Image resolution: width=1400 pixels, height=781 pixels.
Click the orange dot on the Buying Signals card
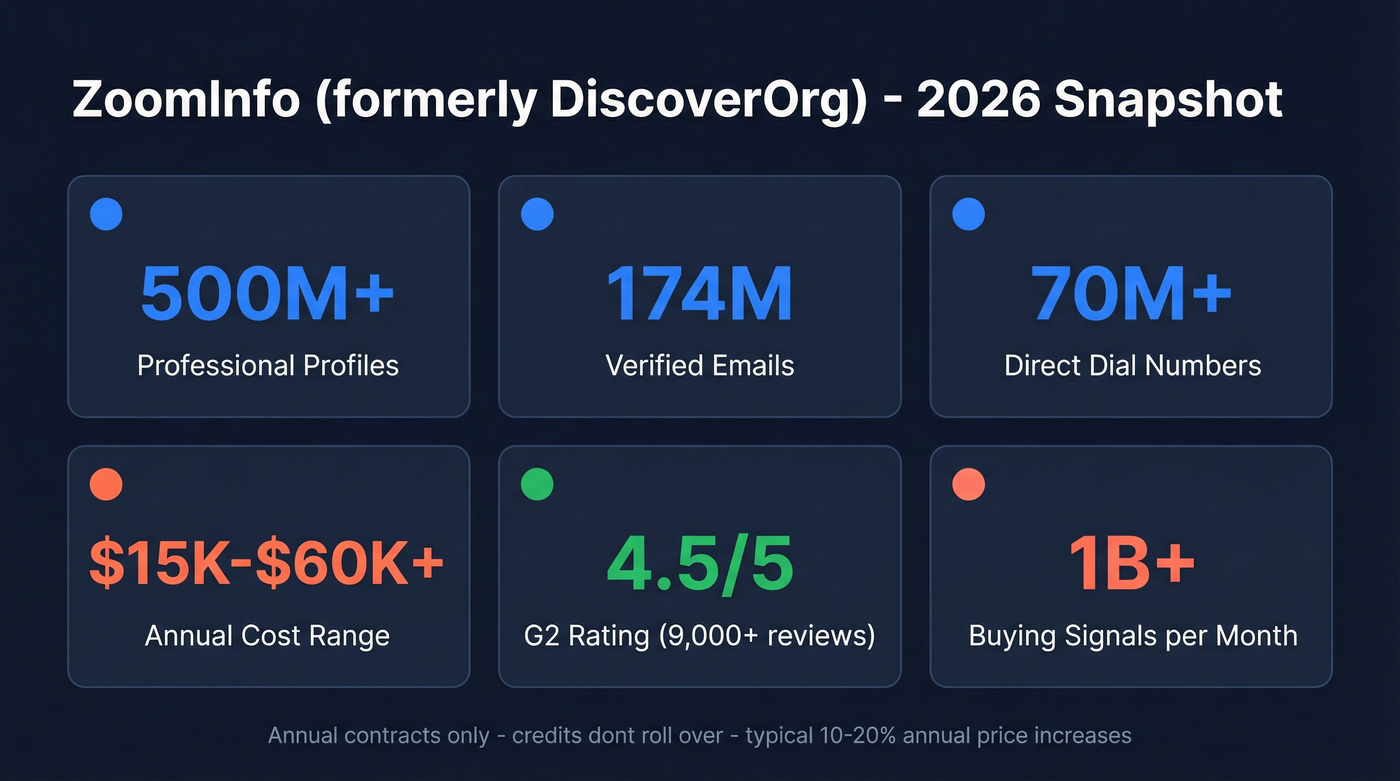pos(968,484)
